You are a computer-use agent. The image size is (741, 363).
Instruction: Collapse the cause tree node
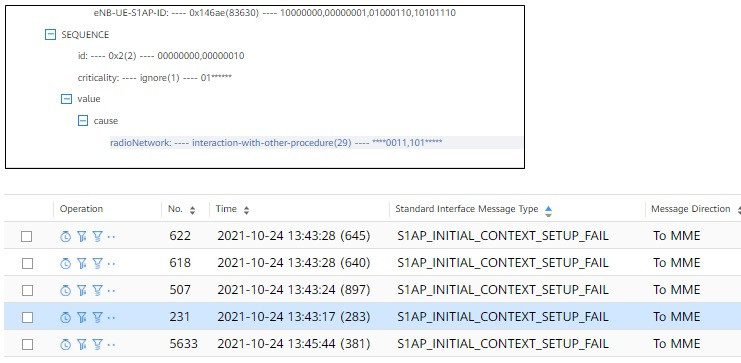click(83, 121)
